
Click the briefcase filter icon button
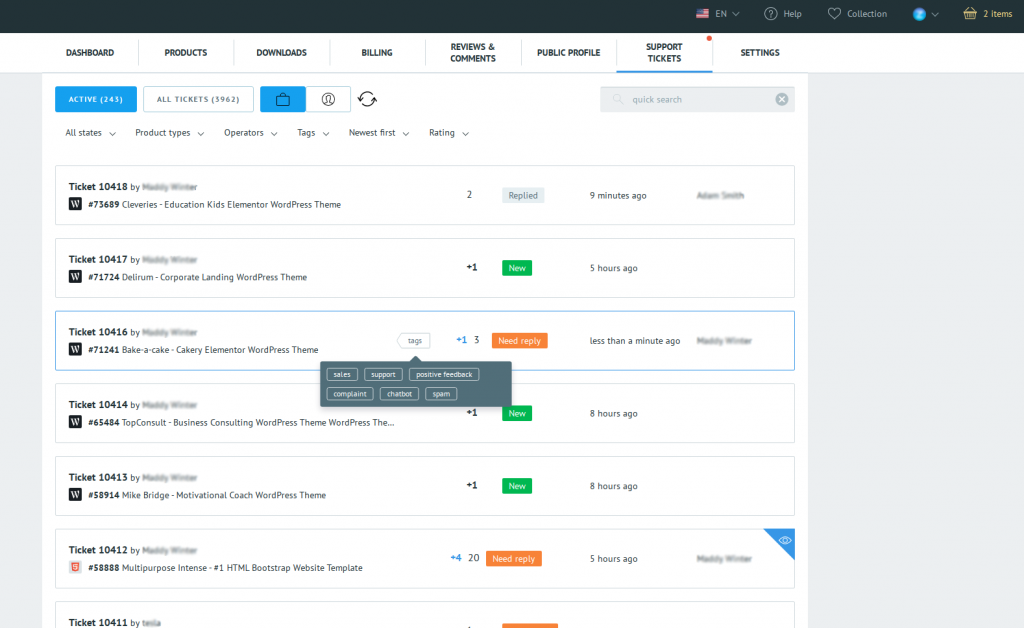click(x=283, y=99)
